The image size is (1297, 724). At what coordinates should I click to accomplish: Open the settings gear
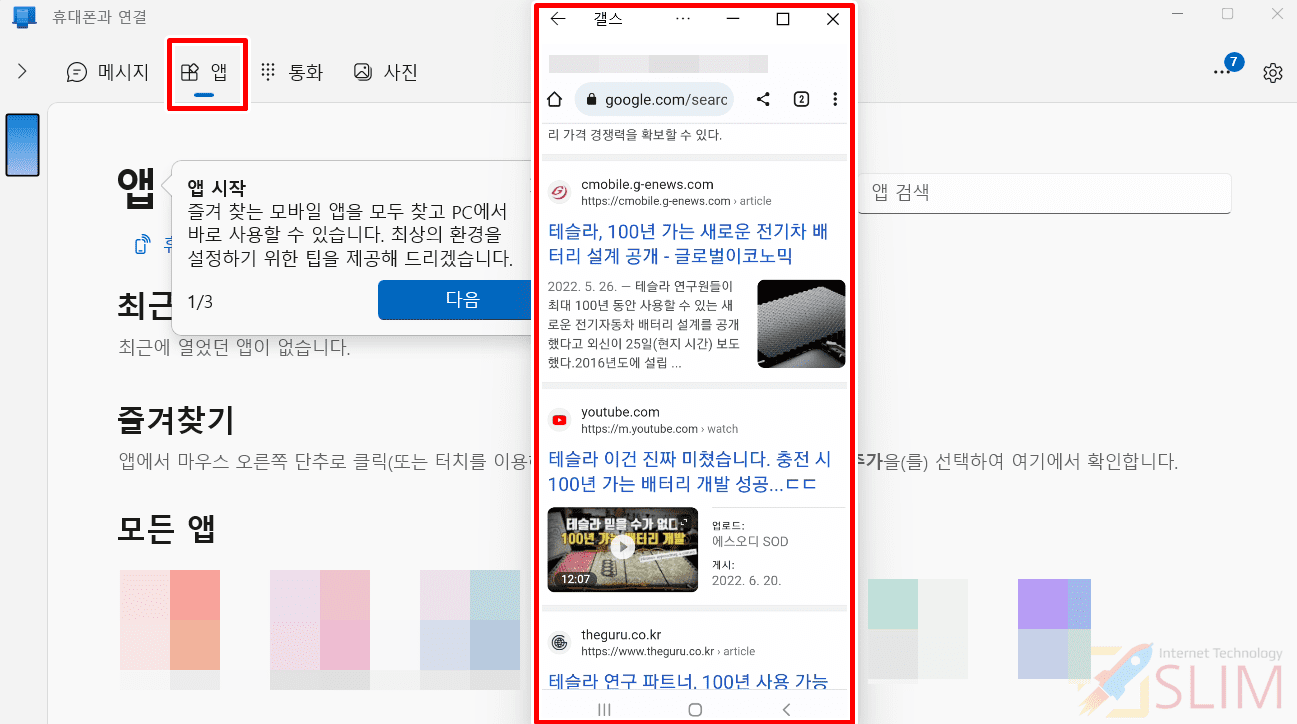[1272, 73]
